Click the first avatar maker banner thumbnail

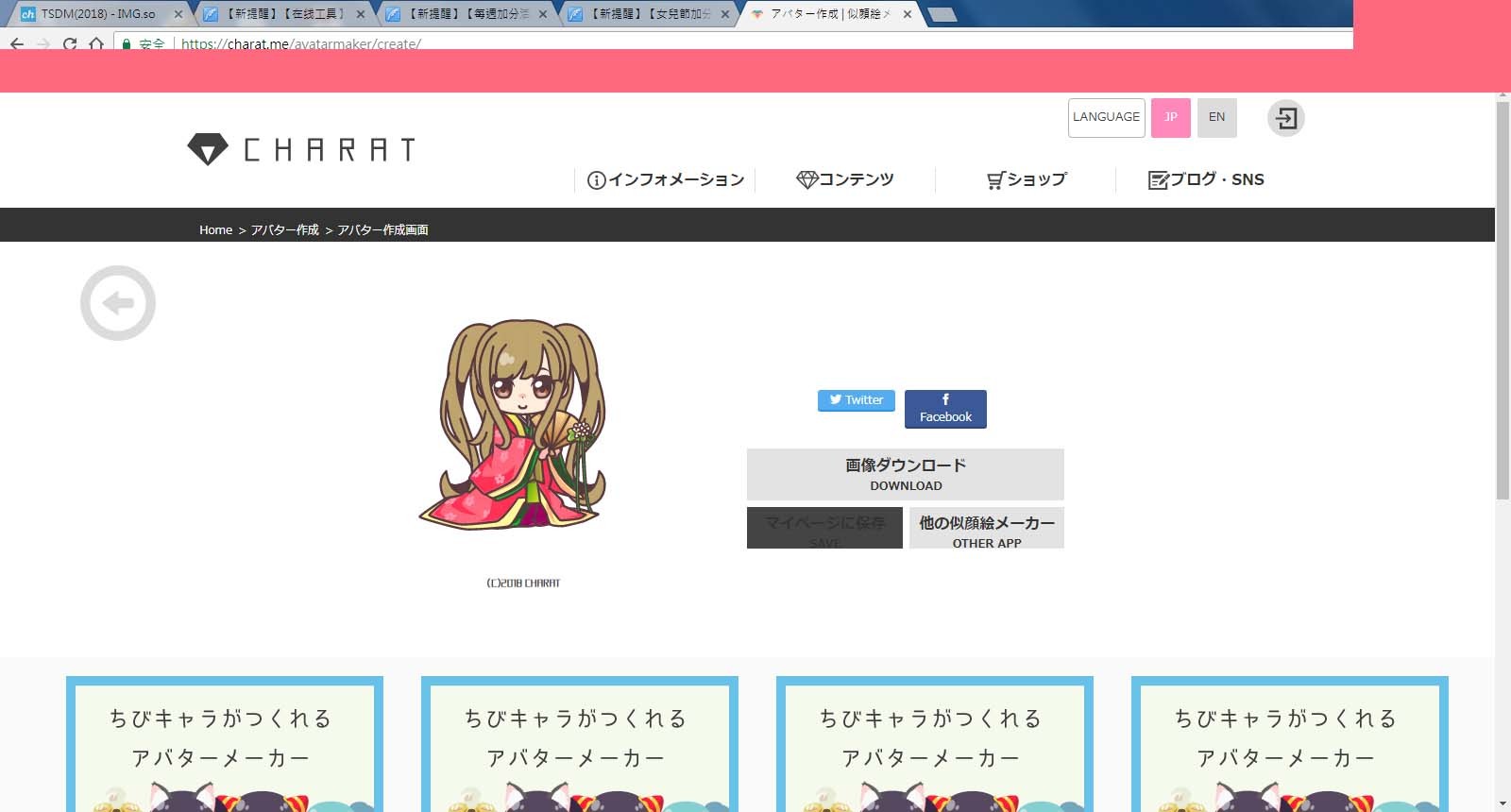pos(225,744)
